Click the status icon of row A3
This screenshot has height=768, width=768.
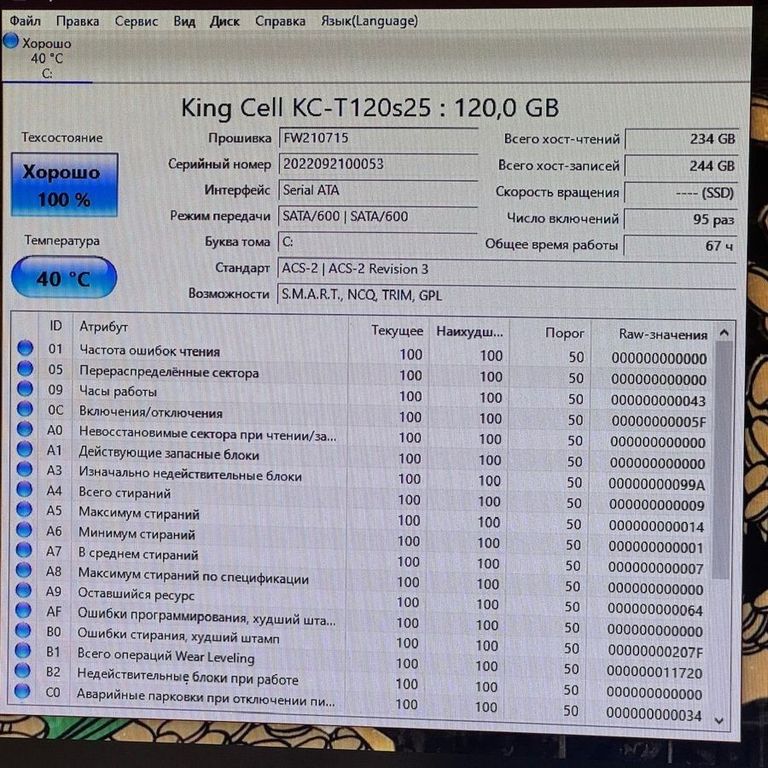pyautogui.click(x=24, y=469)
